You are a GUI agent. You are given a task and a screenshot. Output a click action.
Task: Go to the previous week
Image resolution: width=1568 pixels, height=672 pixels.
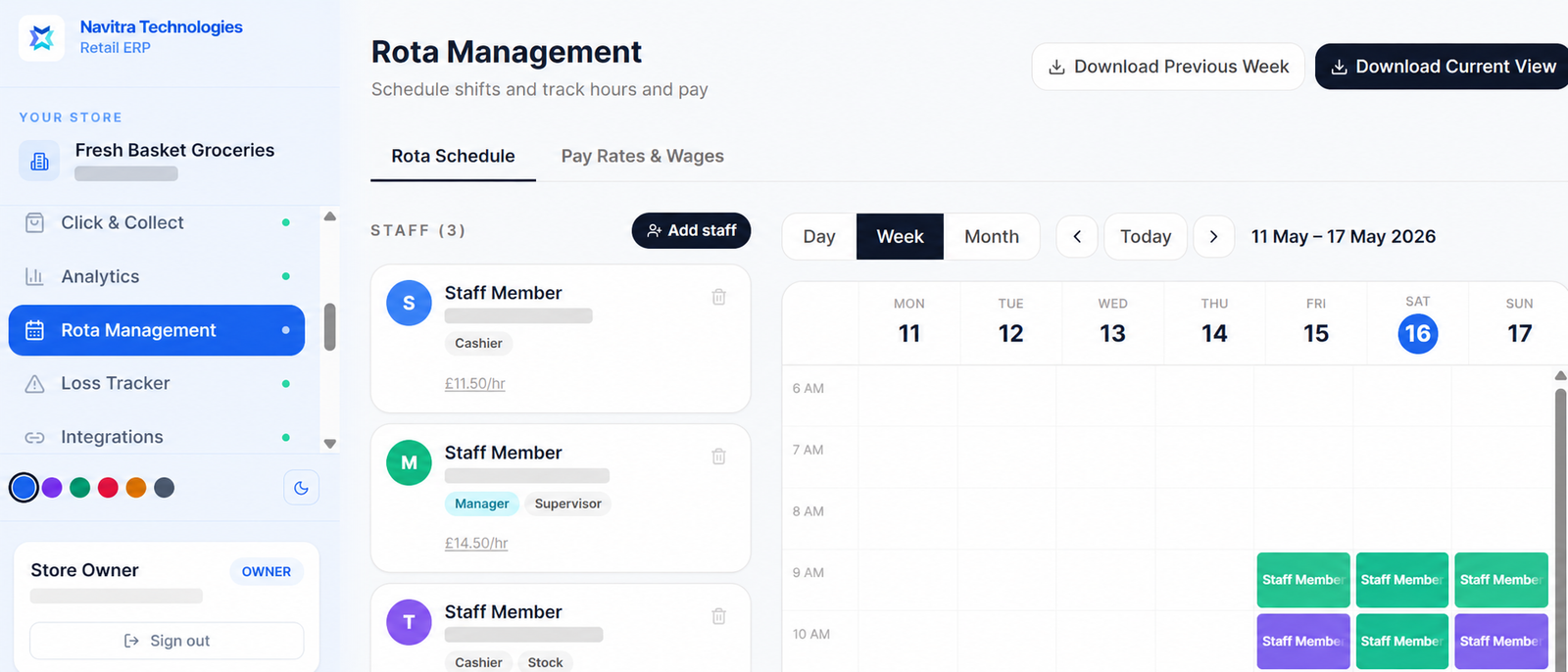1077,236
